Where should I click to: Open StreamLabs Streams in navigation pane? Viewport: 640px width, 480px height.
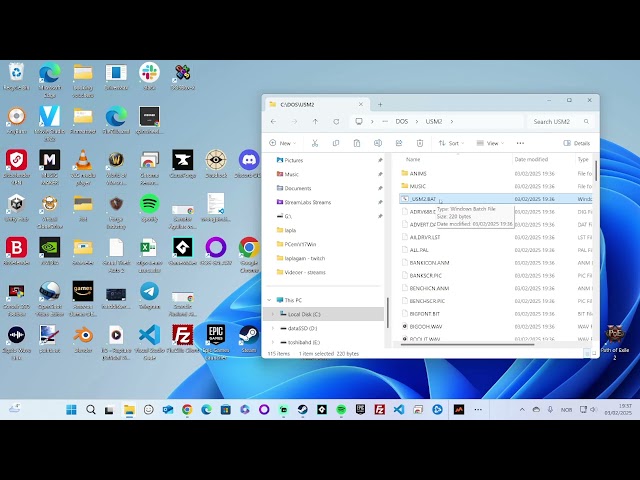[307, 202]
